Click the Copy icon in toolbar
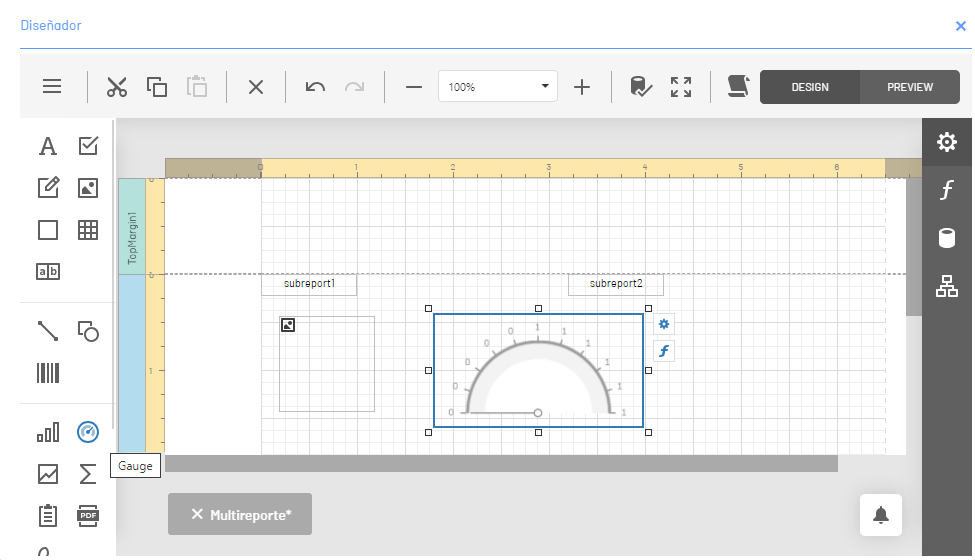The width and height of the screenshot is (975, 560). tap(157, 87)
